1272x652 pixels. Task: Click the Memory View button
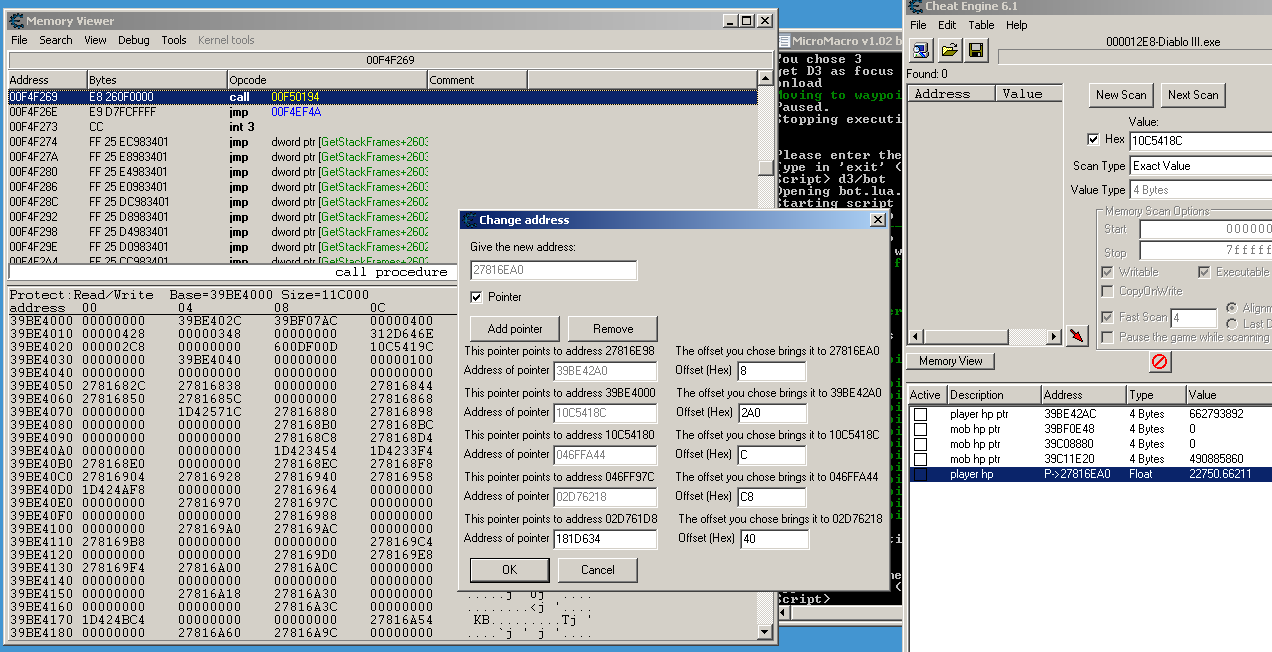[x=951, y=361]
